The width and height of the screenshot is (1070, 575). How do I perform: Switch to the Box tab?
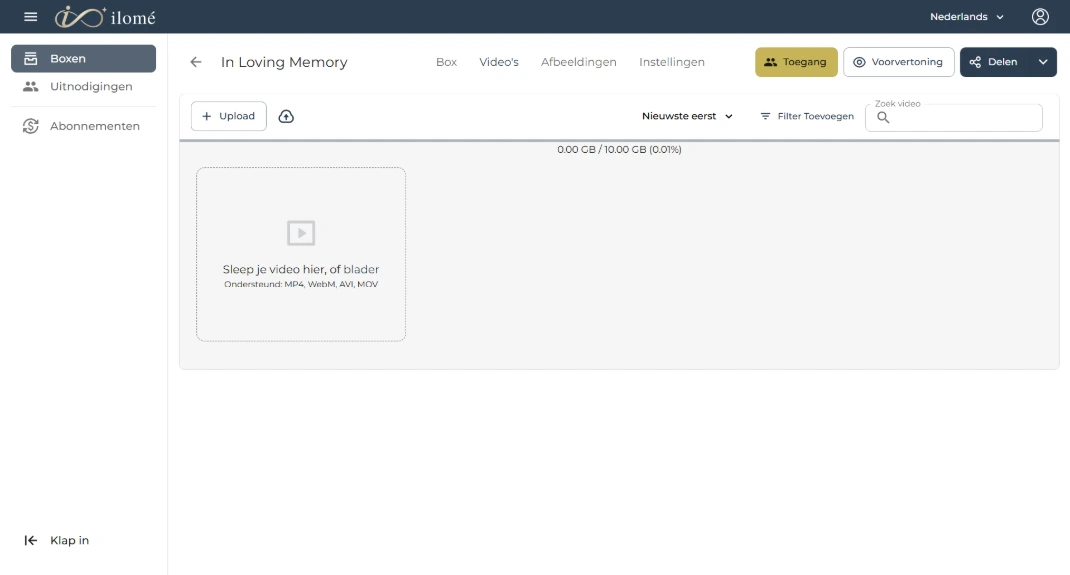coord(446,62)
